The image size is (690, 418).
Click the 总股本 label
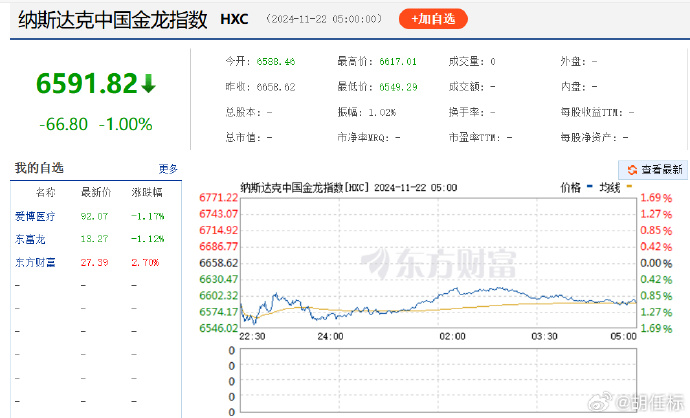(x=243, y=113)
